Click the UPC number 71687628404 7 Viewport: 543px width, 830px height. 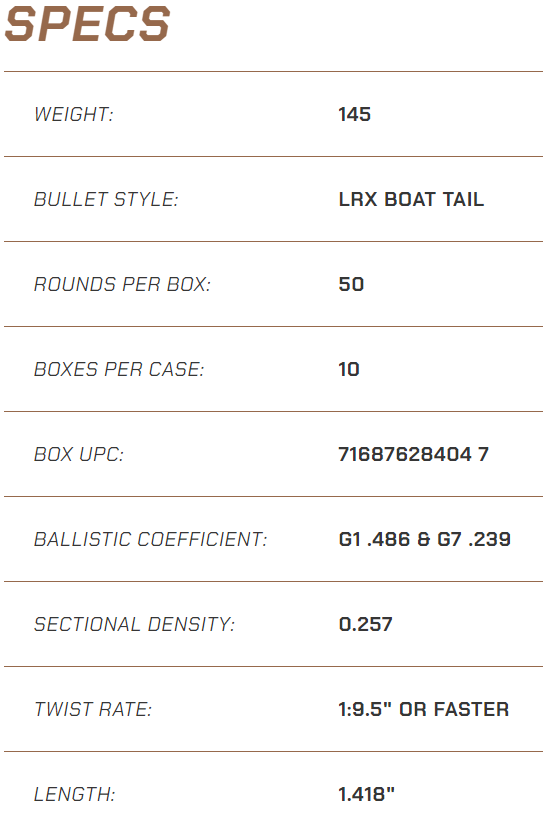pyautogui.click(x=413, y=454)
